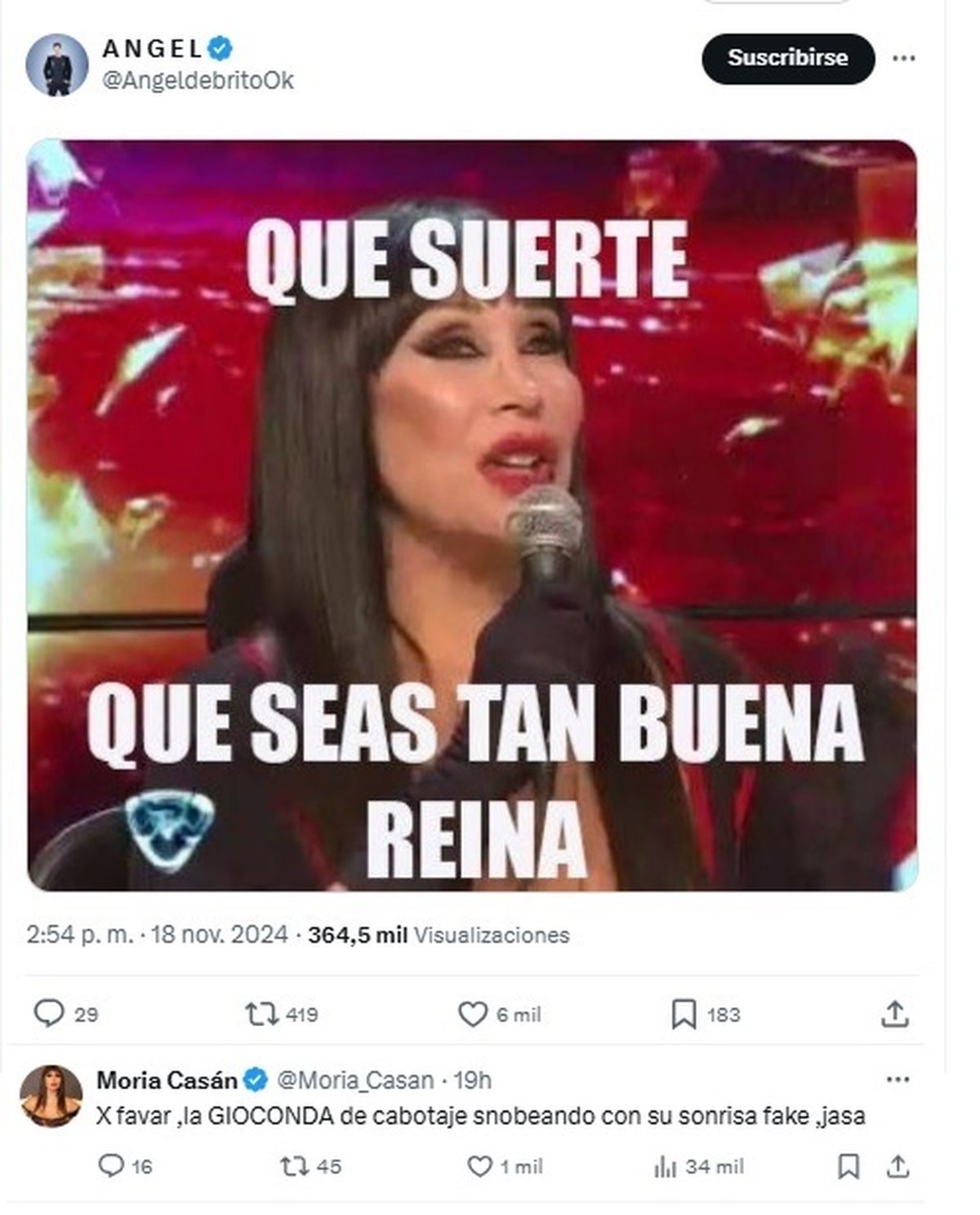Open more options on Moria Casán's reply
Screen dimensions: 980x1215
click(x=898, y=1079)
